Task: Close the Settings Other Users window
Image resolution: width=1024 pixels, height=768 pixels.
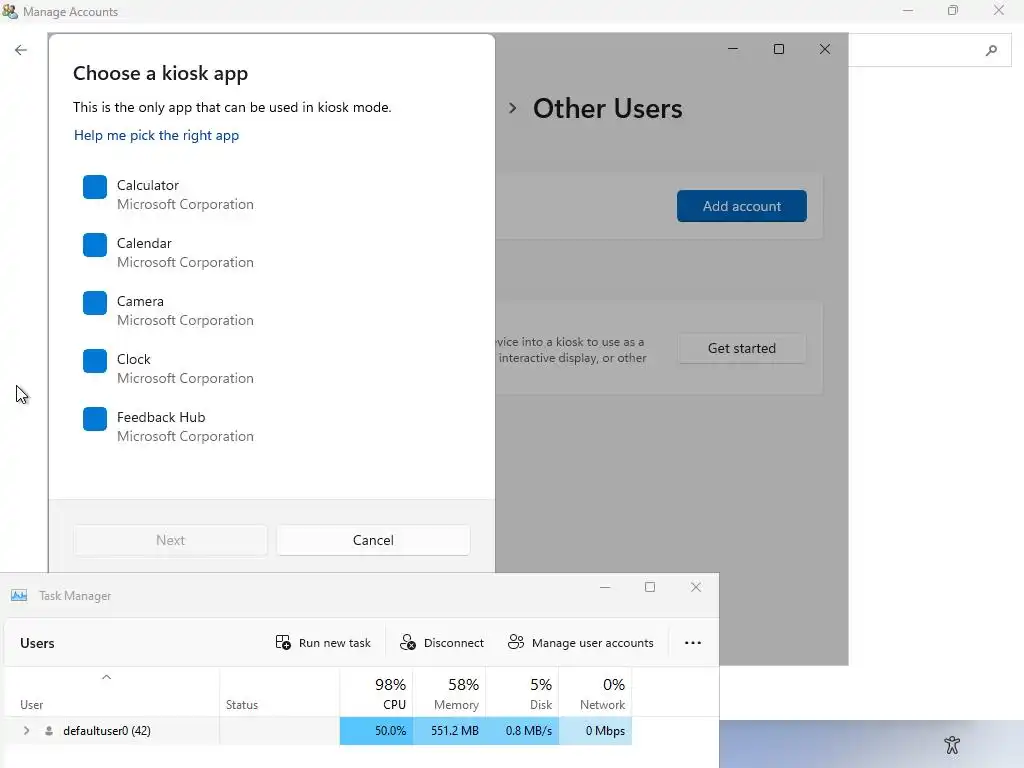Action: (825, 49)
